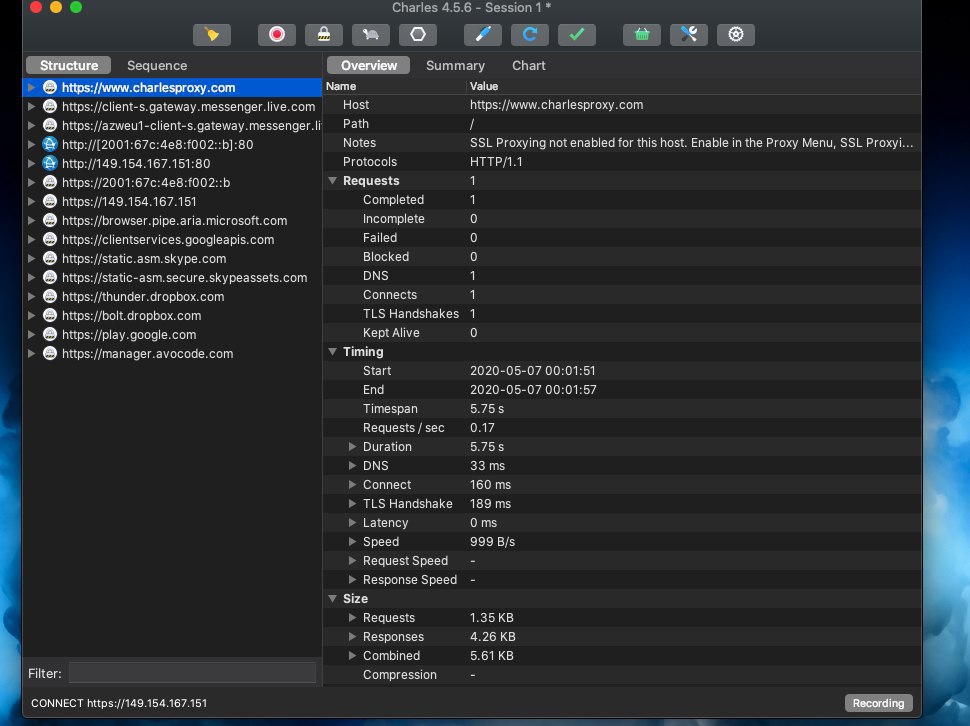
Task: Select https://manager.avocode.com host entry
Action: [x=147, y=354]
